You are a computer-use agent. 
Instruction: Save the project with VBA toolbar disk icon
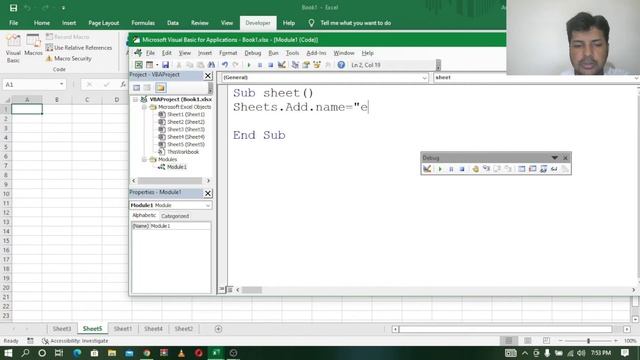[x=165, y=65]
